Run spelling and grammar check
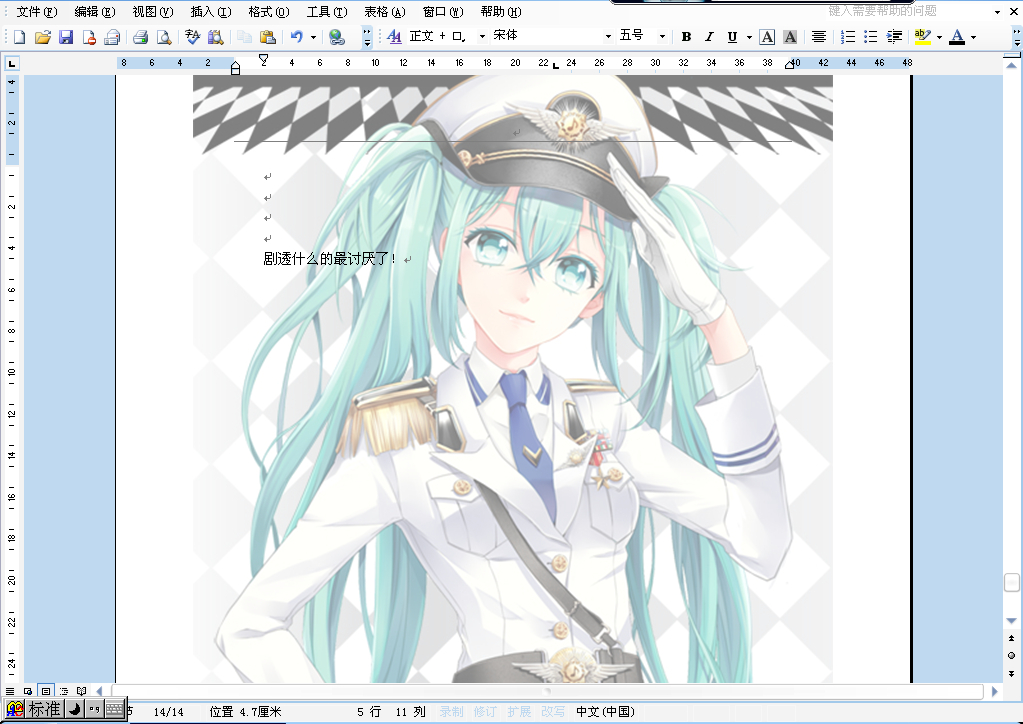Screen dimensions: 1023x724 click(192, 37)
